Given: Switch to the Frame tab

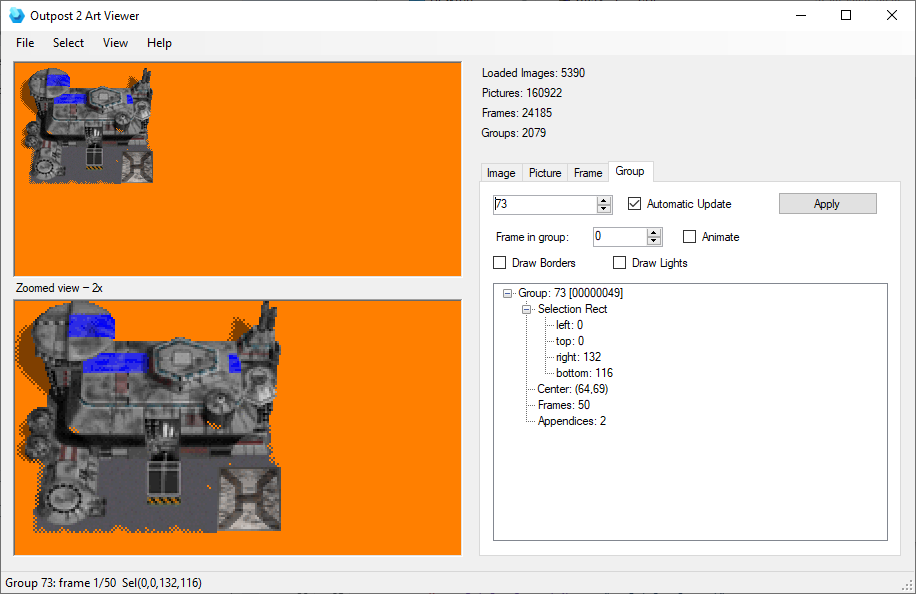Looking at the screenshot, I should (588, 173).
